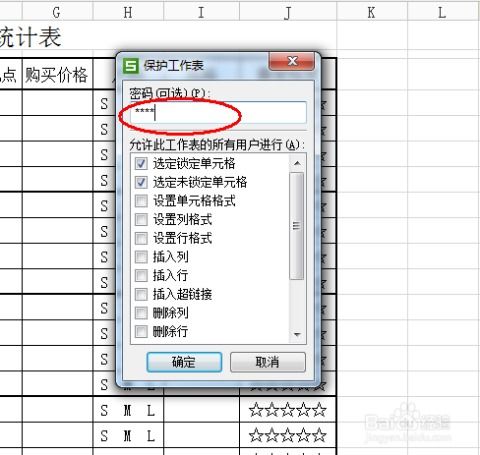Click the permissions list scroll up arrow
480x455 pixels.
(297, 163)
